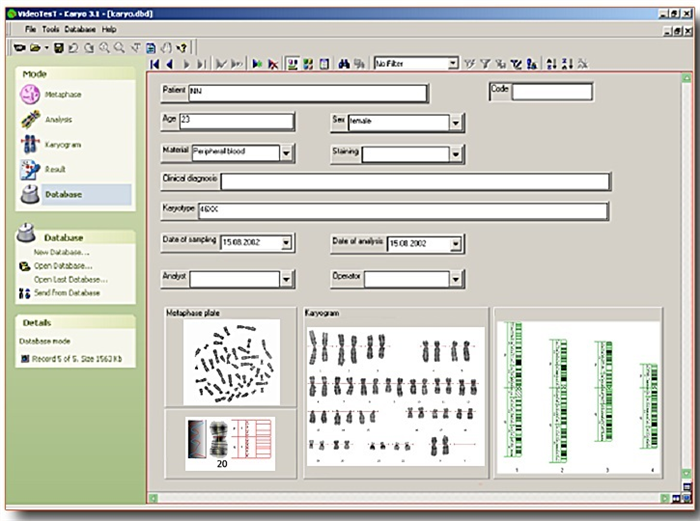Image resolution: width=700 pixels, height=521 pixels.
Task: Click the Karyogram image thumbnail
Action: (x=395, y=396)
